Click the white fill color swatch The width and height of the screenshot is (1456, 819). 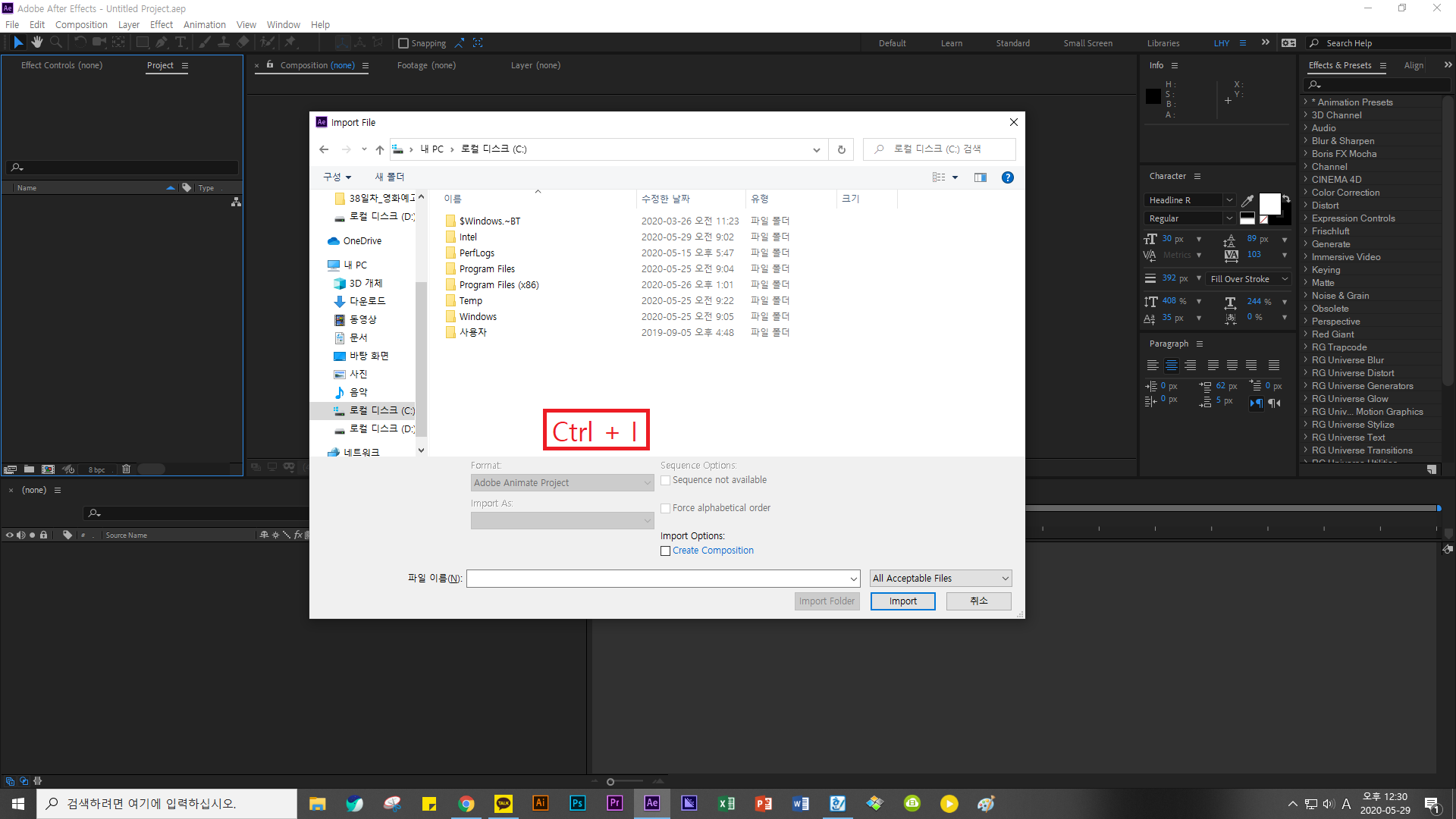1269,204
